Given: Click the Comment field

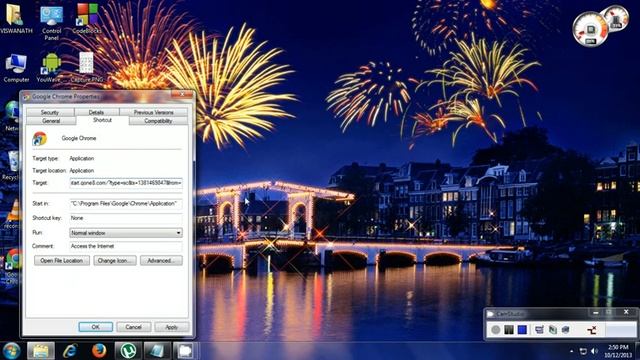Looking at the screenshot, I should pos(126,246).
